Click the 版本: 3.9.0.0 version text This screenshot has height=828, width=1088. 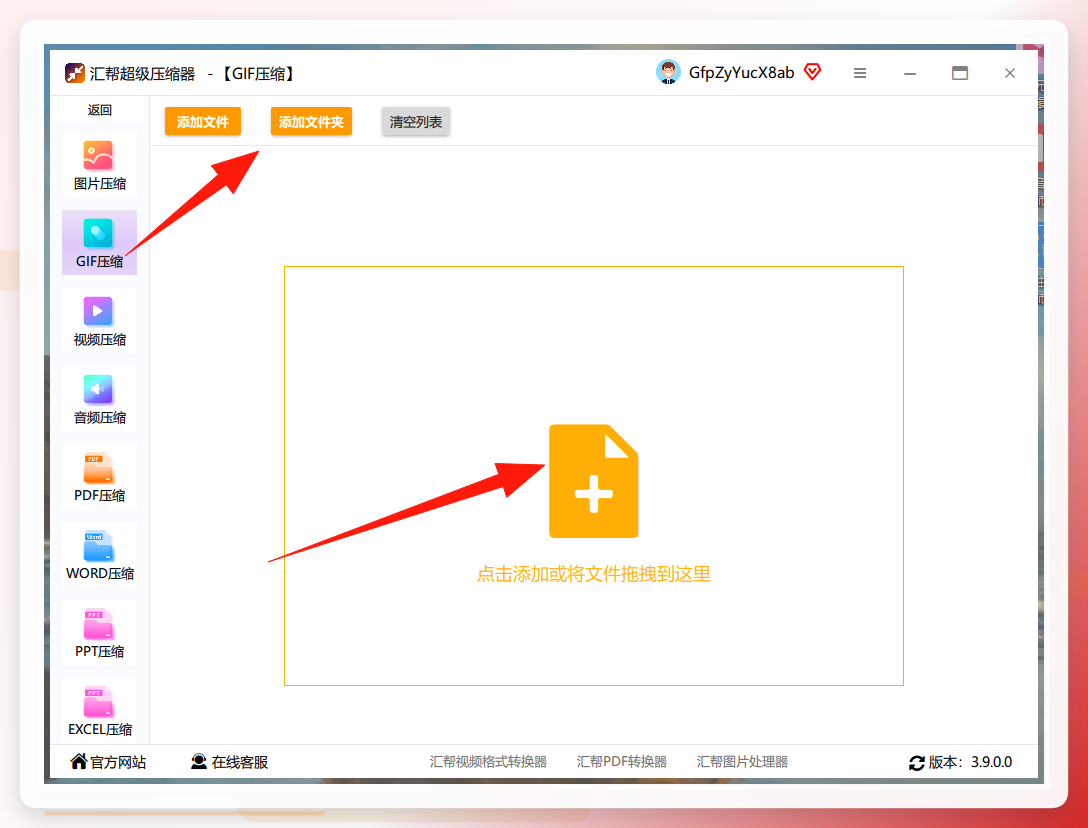click(x=970, y=762)
